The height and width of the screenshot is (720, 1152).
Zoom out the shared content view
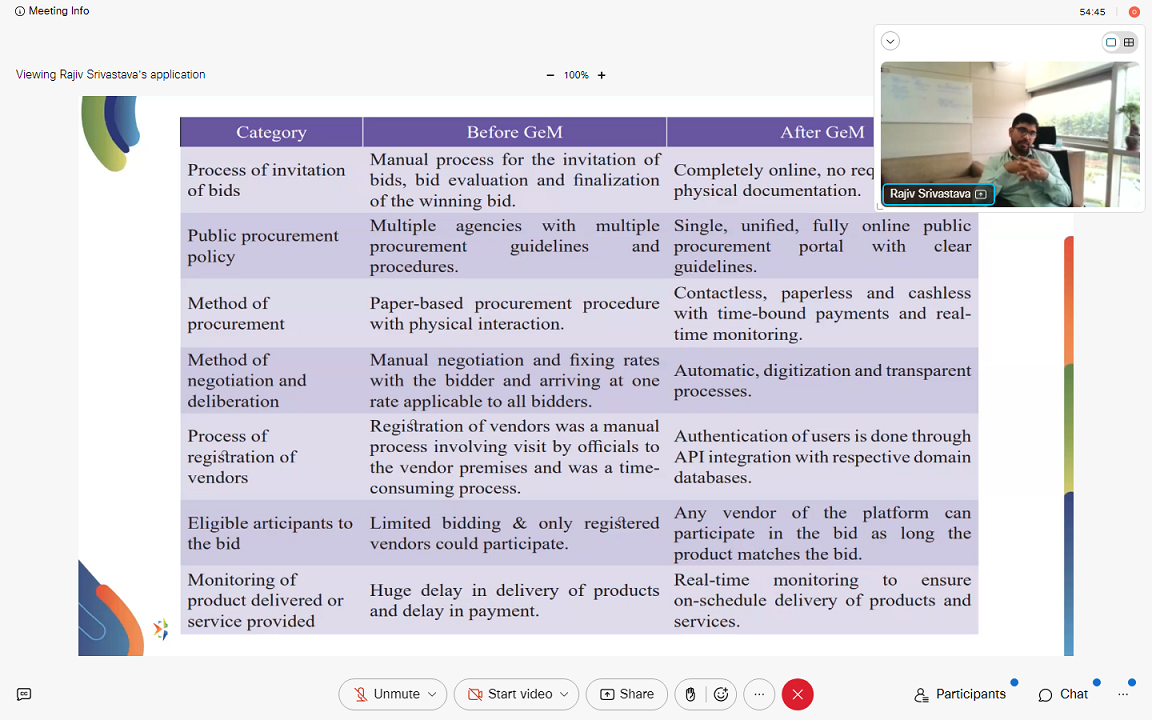tap(550, 75)
